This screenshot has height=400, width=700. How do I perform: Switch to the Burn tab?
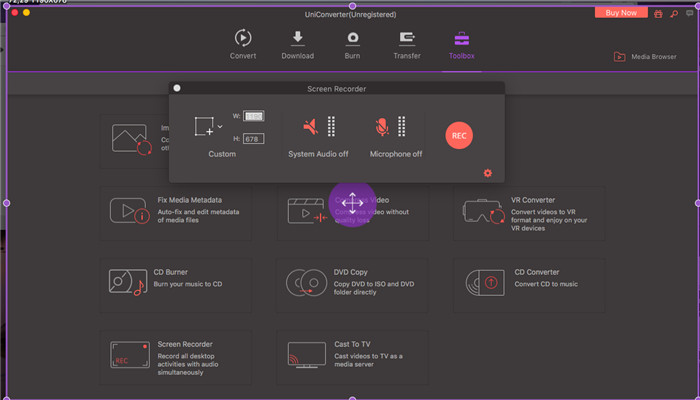point(352,44)
